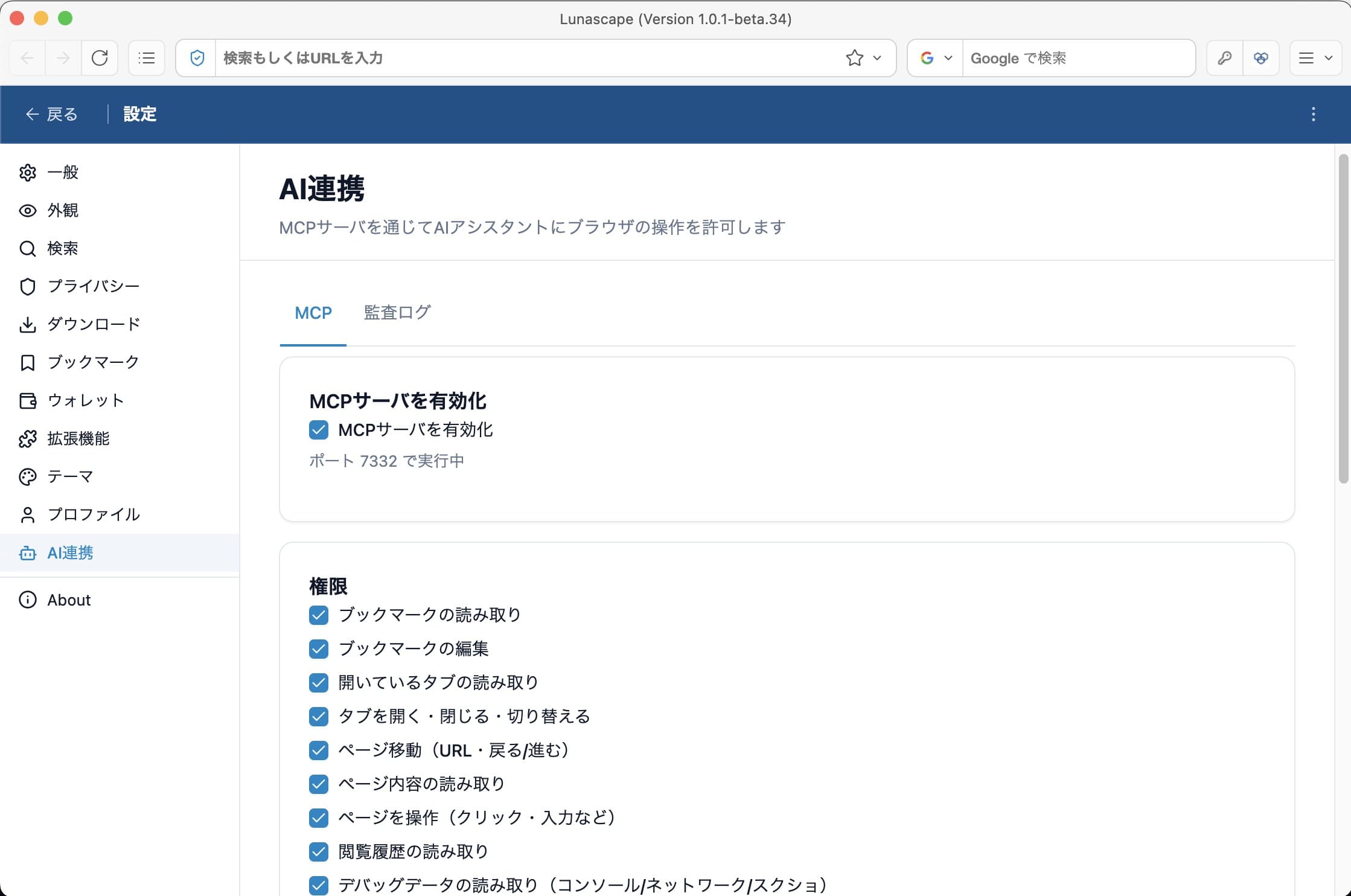1351x896 pixels.
Task: Open 拡張機能 puzzle icon in sidebar
Action: tap(28, 438)
